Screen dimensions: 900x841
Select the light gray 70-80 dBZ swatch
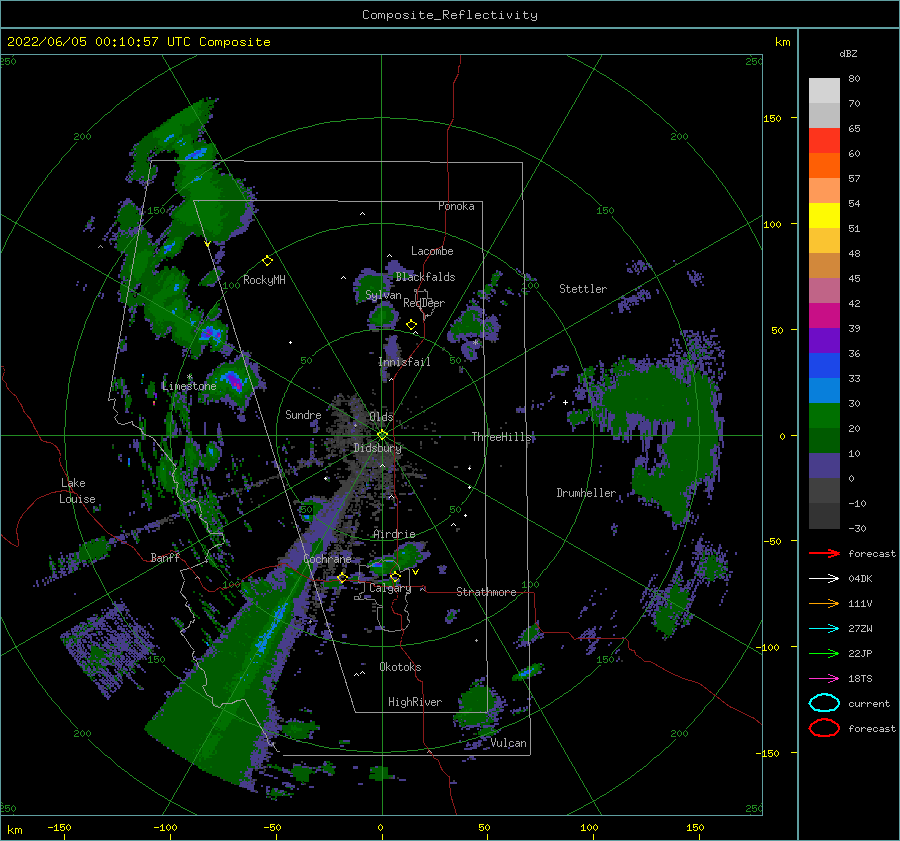tap(824, 90)
